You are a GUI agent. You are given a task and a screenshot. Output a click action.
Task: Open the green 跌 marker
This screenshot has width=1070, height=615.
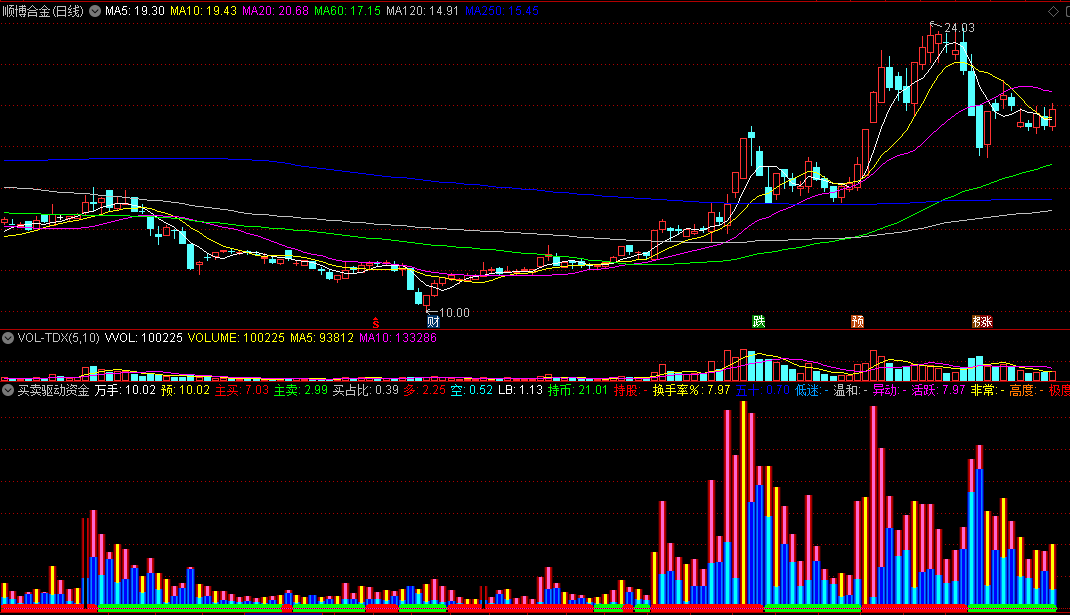[758, 321]
